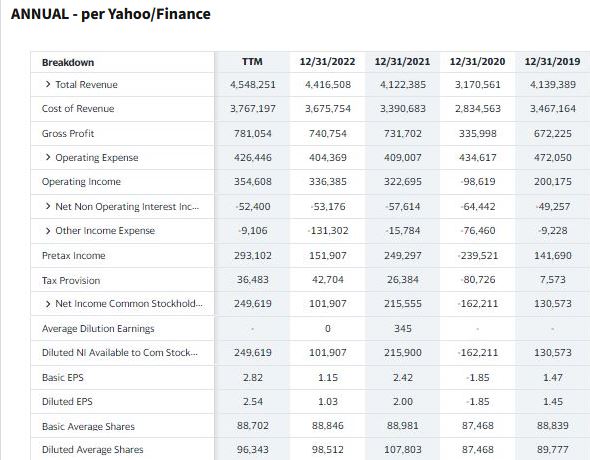This screenshot has height=460, width=590.
Task: Select the 12/31/2022 column header
Action: tap(327, 62)
